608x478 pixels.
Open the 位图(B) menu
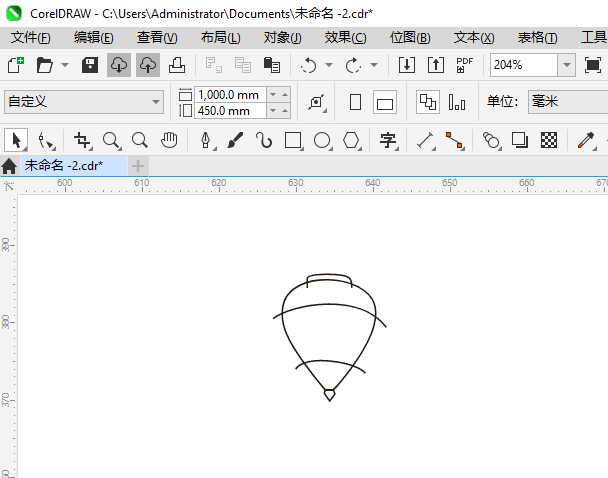coord(410,38)
